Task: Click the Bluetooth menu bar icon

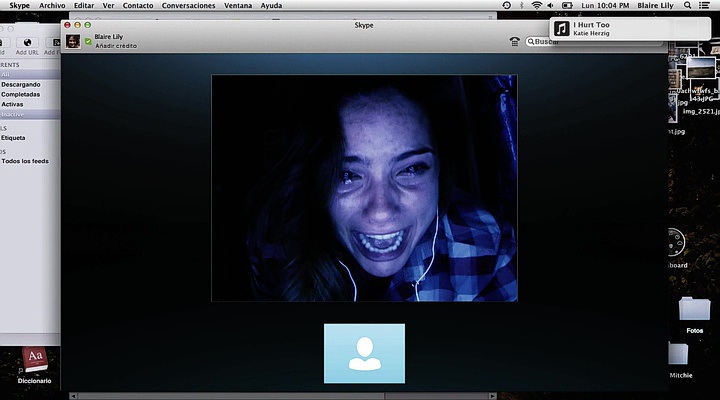Action: [x=522, y=6]
